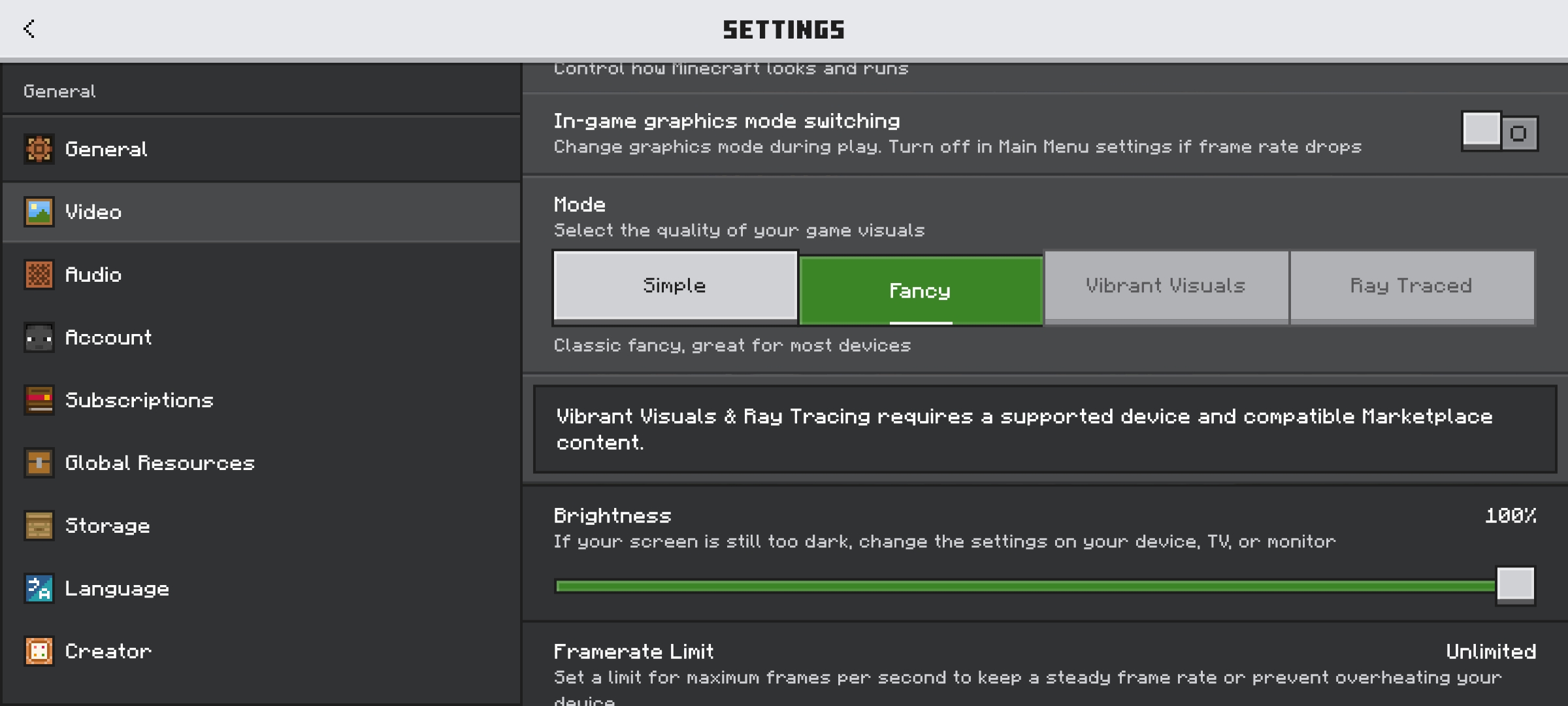Click the General gear icon in sidebar
This screenshot has width=1568, height=706.
[39, 149]
